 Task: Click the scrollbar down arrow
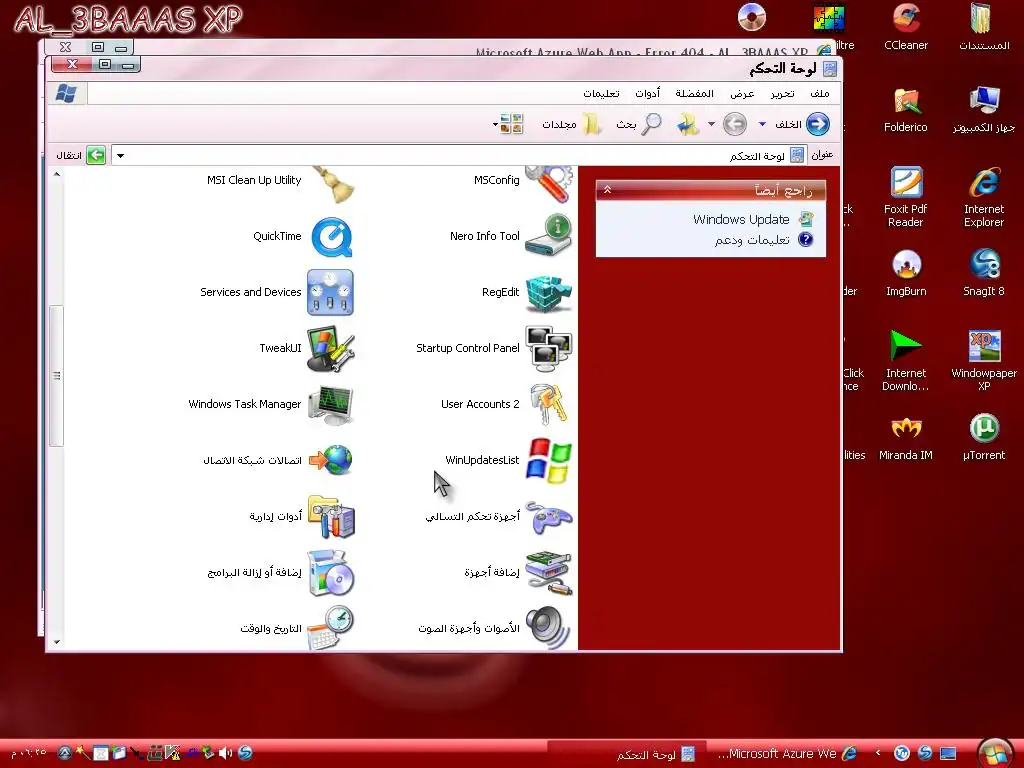point(57,642)
